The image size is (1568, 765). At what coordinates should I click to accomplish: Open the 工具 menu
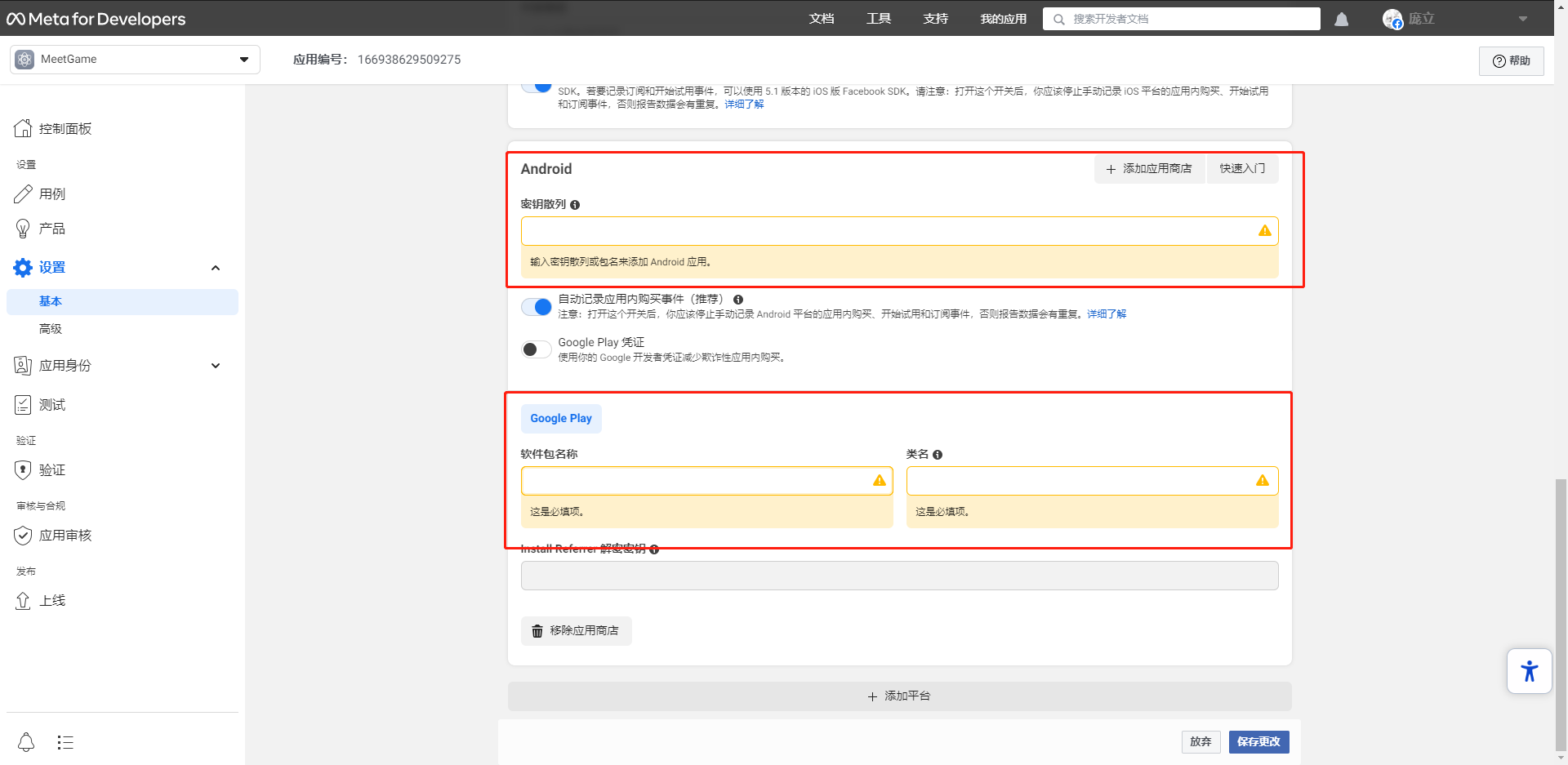click(879, 19)
